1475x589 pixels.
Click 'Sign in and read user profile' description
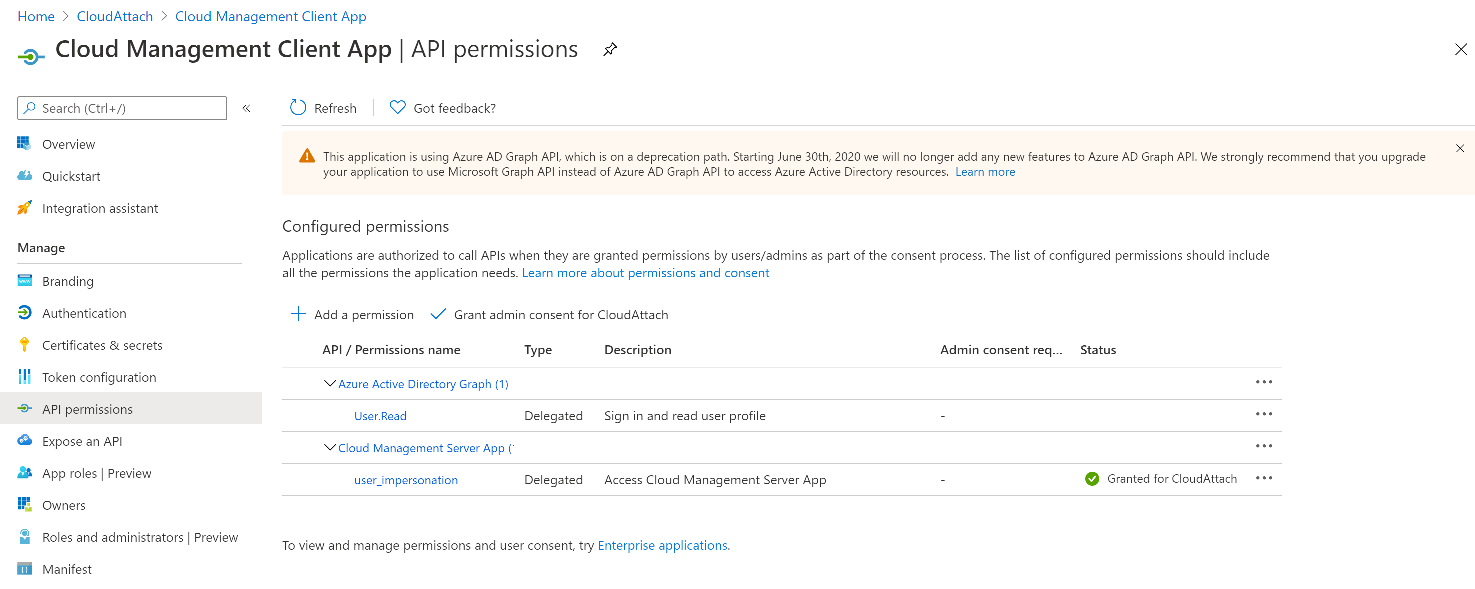[685, 416]
